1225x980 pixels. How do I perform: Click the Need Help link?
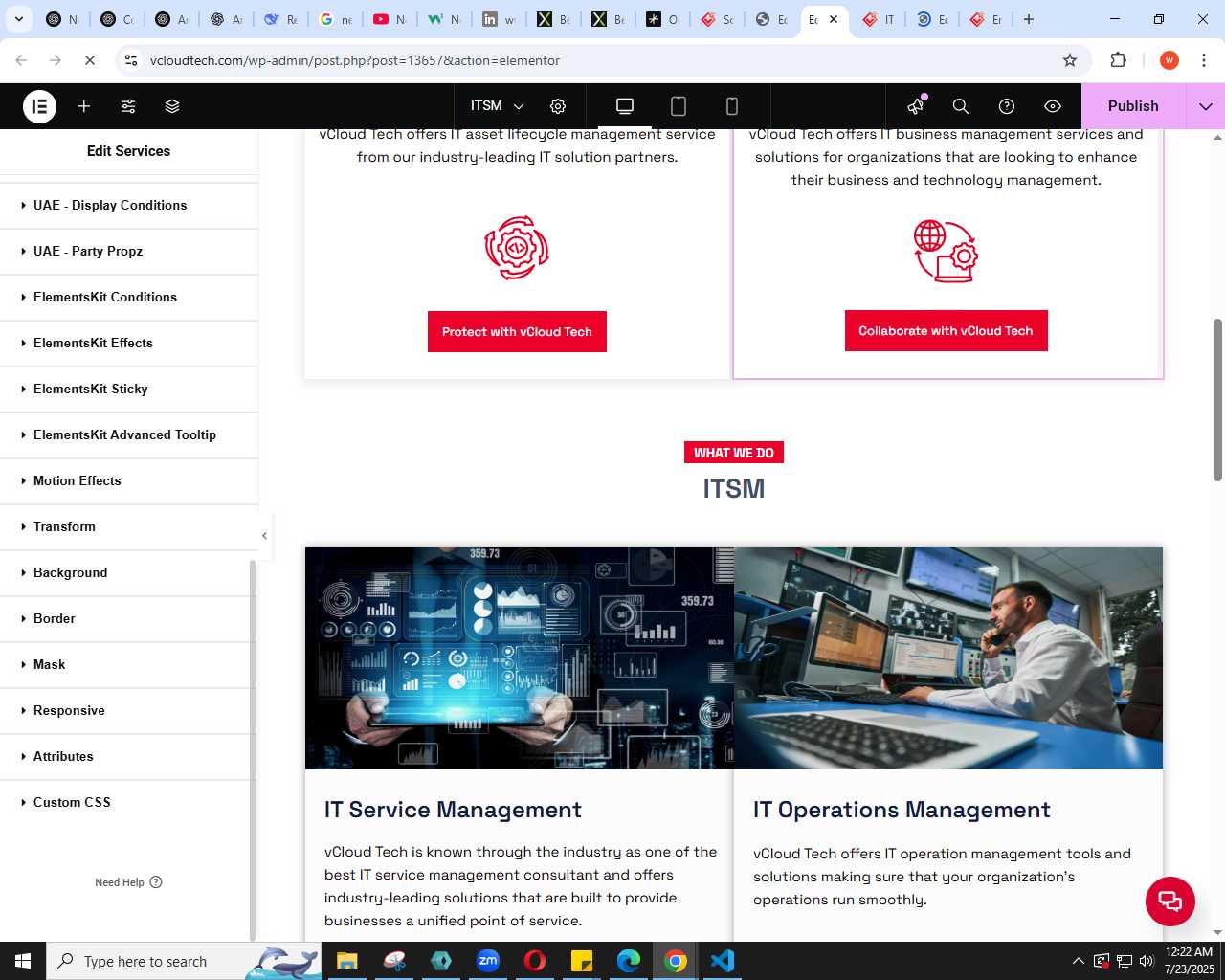click(128, 882)
